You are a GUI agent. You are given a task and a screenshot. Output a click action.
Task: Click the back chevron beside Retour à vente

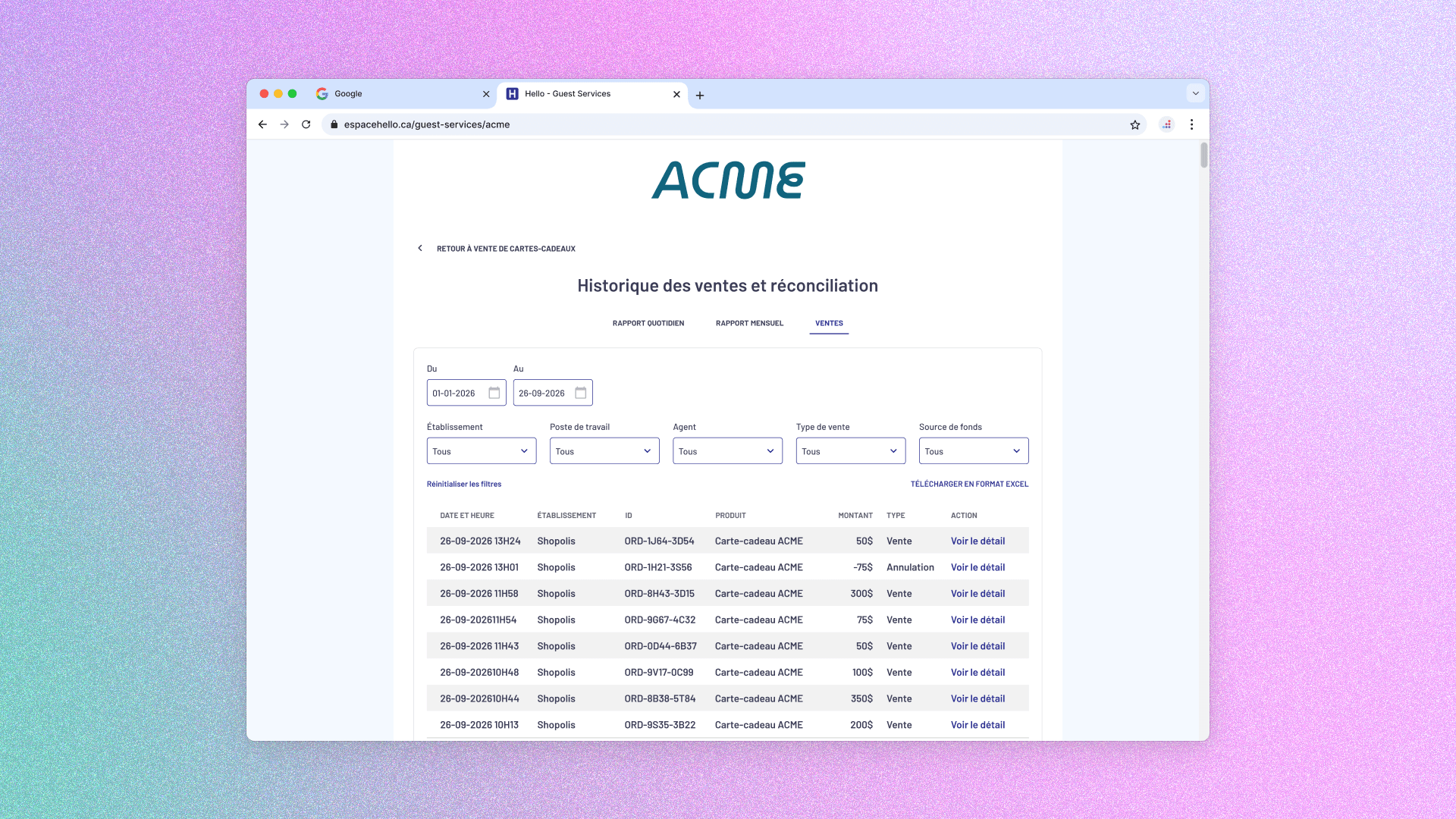420,248
